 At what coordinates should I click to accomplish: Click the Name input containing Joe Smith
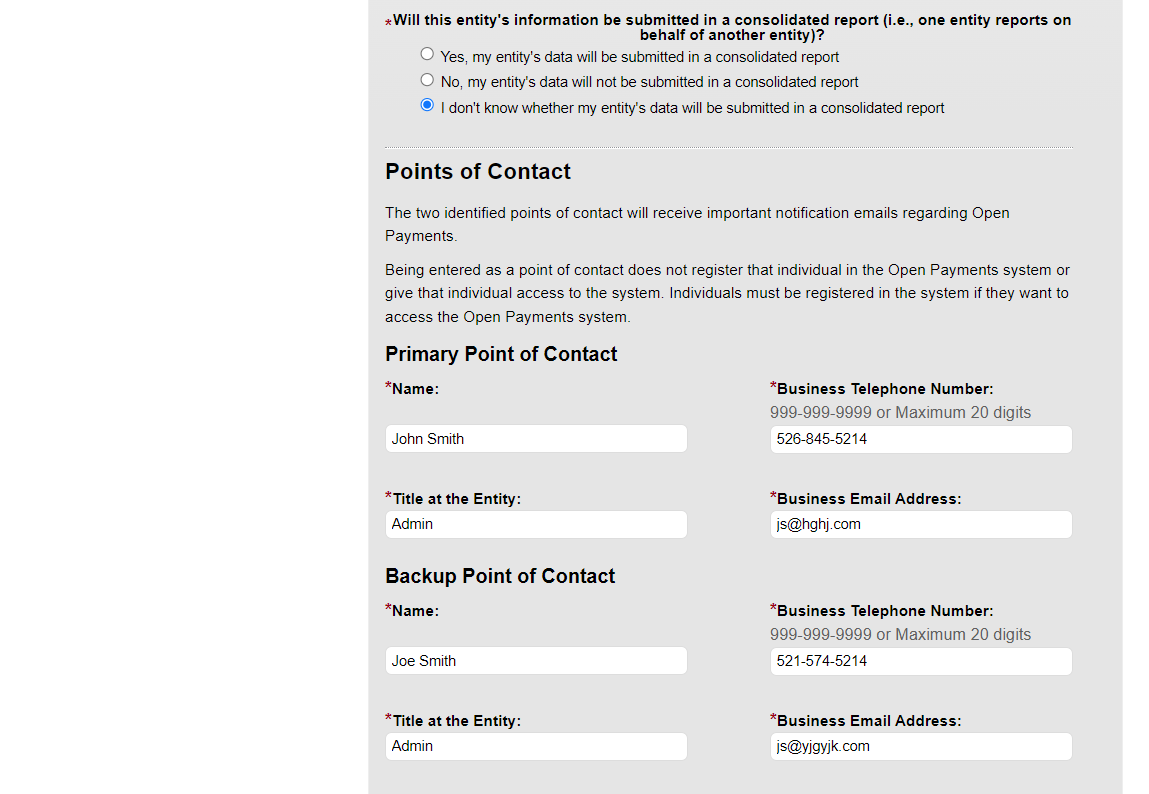536,661
